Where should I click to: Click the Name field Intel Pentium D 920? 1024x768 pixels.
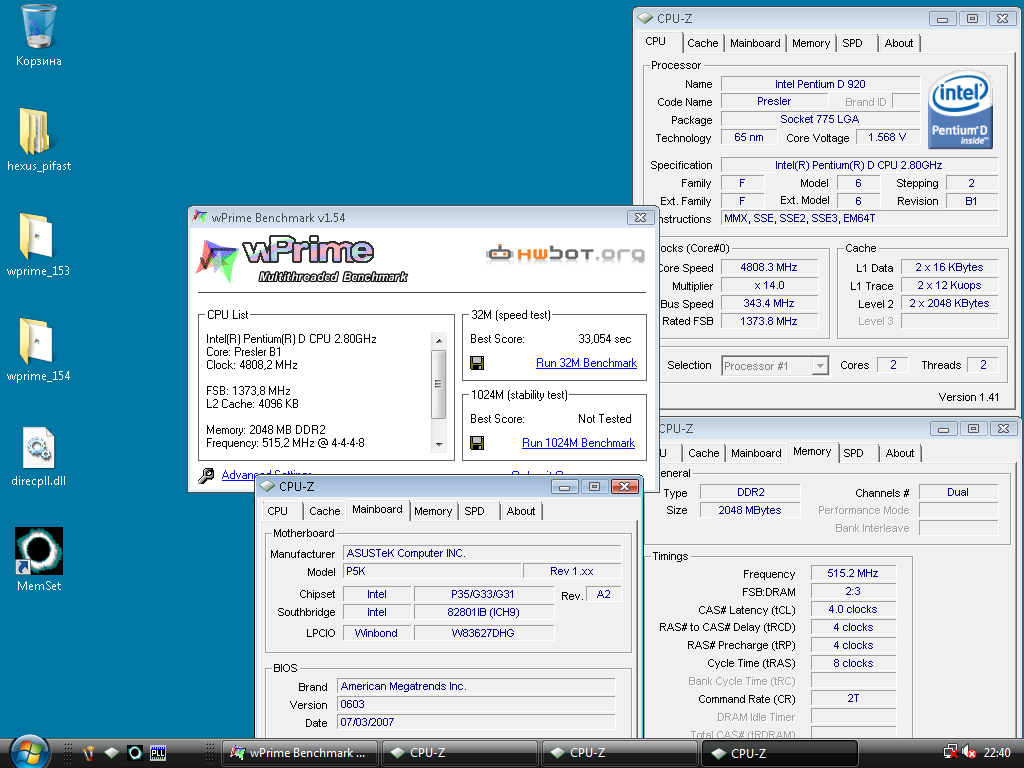820,84
